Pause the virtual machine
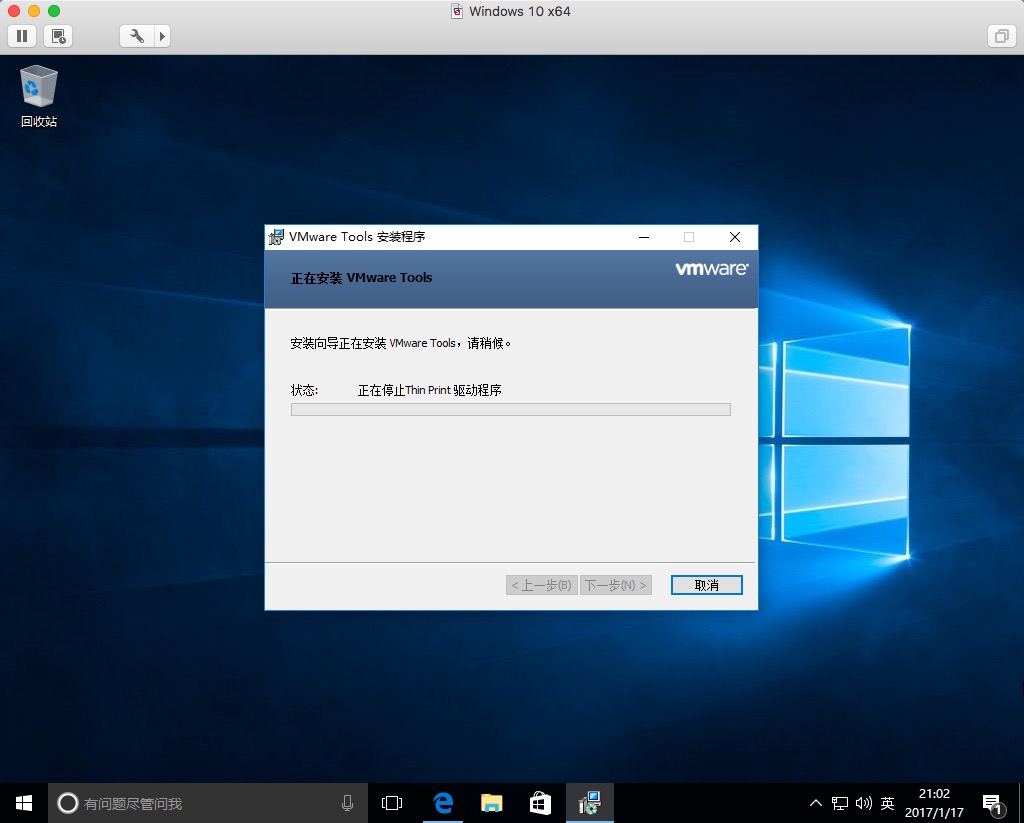This screenshot has height=823, width=1024. pos(22,36)
